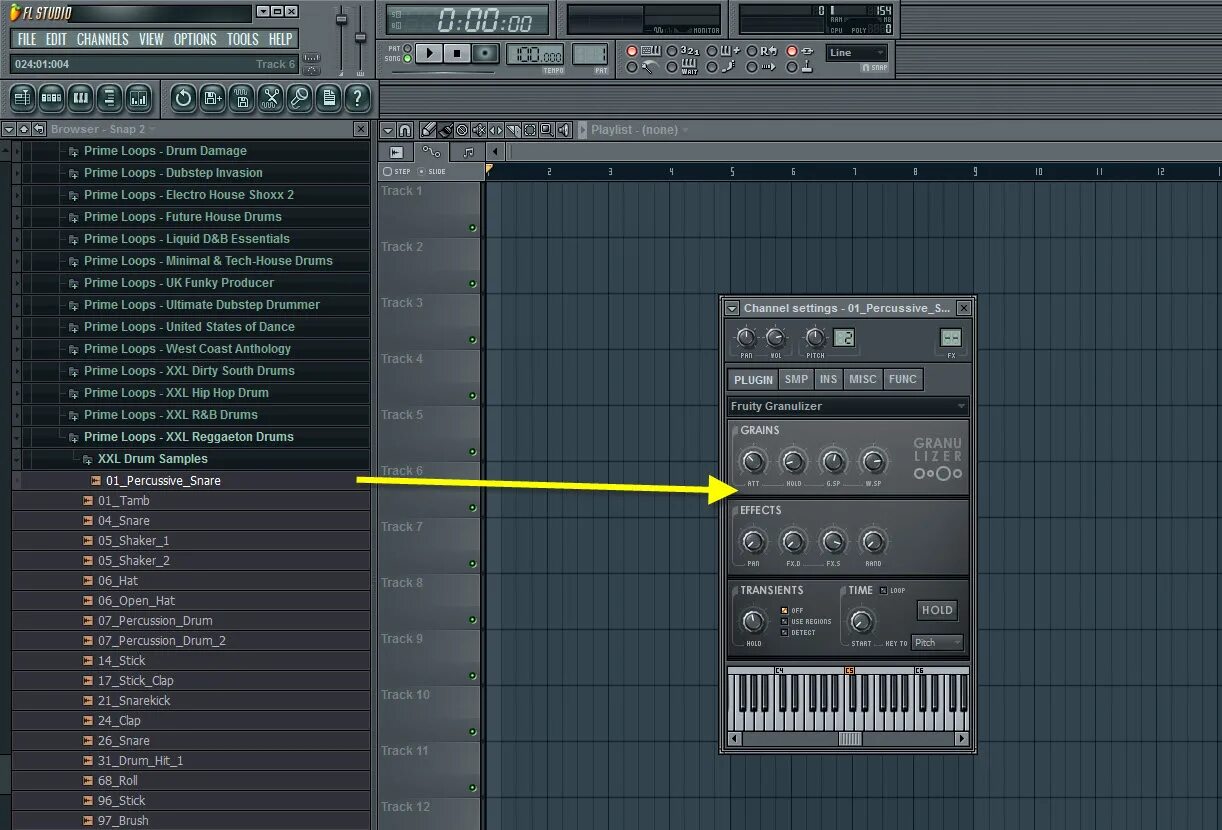1222x830 pixels.
Task: Switch to the INS tab
Action: [828, 380]
